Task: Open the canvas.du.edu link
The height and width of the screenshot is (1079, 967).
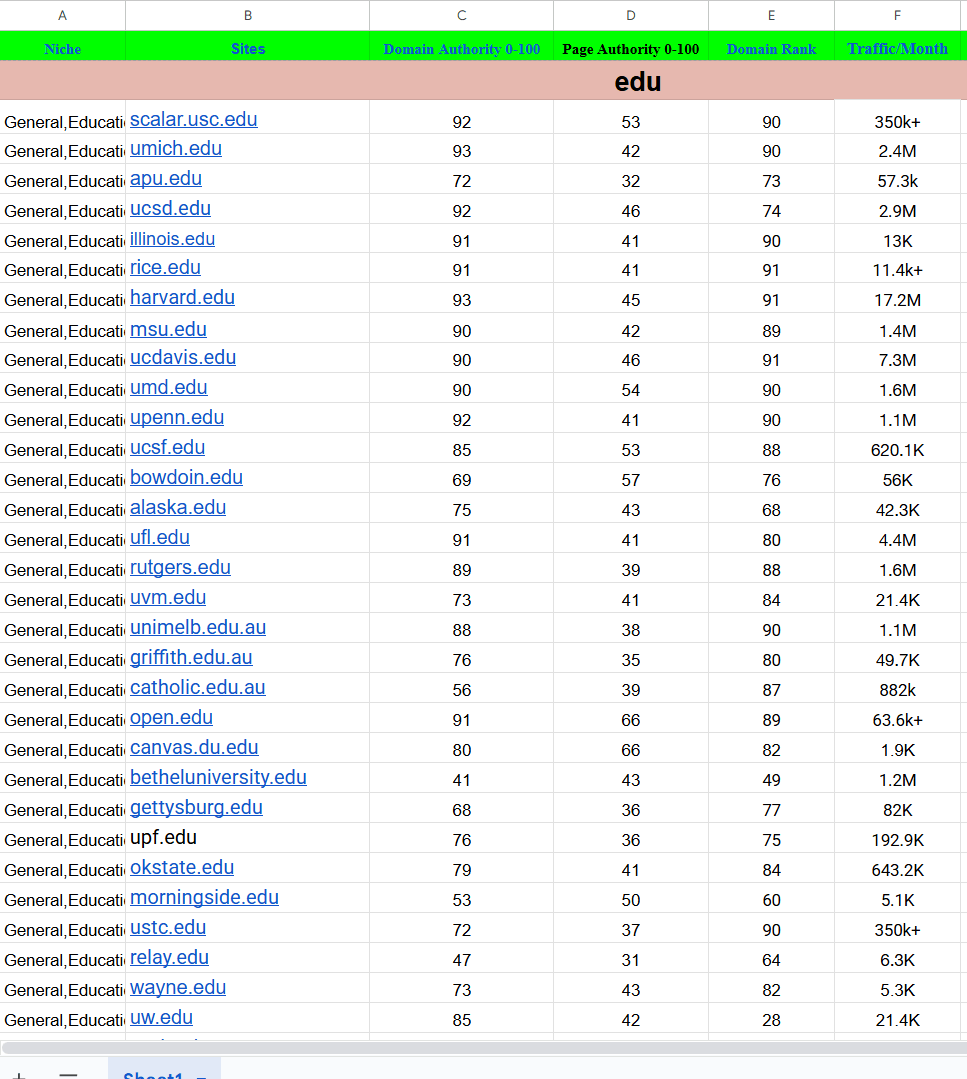Action: [194, 747]
